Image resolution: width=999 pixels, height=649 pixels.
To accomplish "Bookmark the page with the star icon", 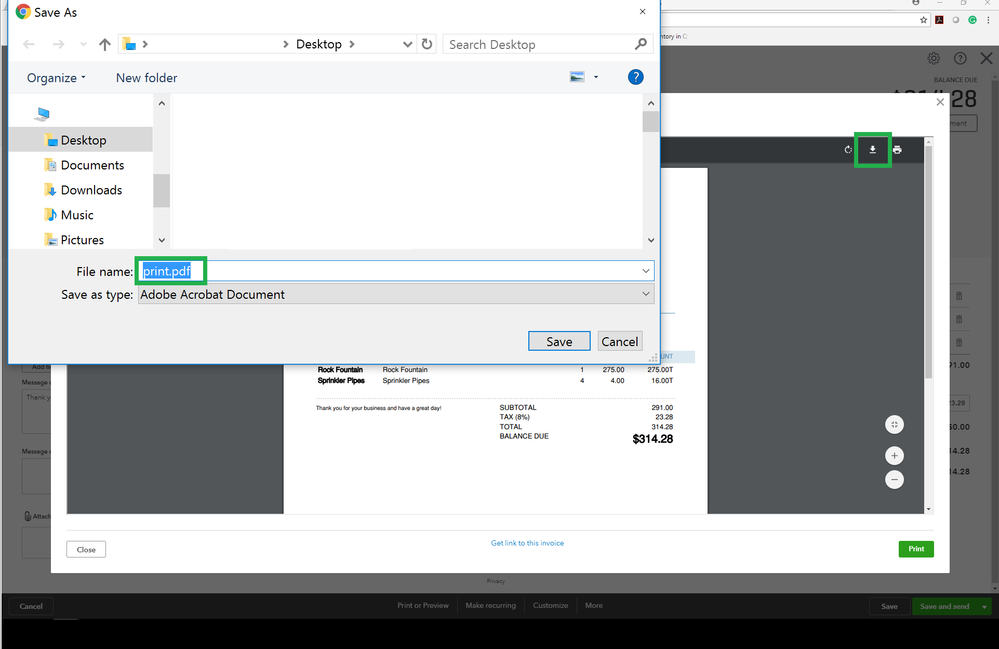I will click(924, 19).
